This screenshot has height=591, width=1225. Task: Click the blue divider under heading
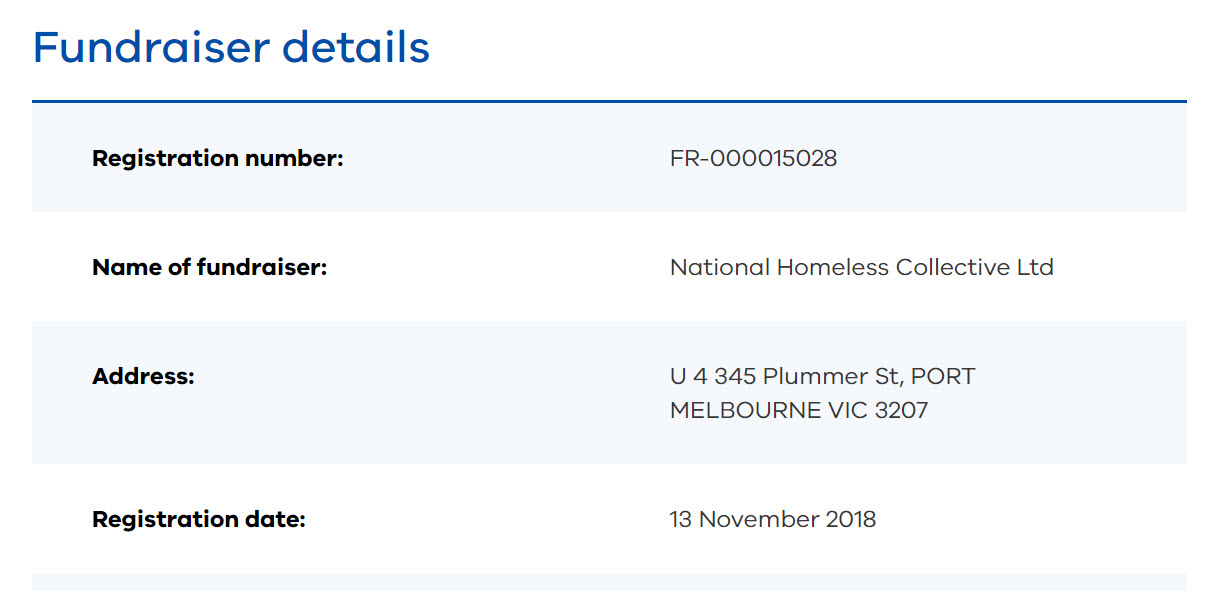point(609,101)
